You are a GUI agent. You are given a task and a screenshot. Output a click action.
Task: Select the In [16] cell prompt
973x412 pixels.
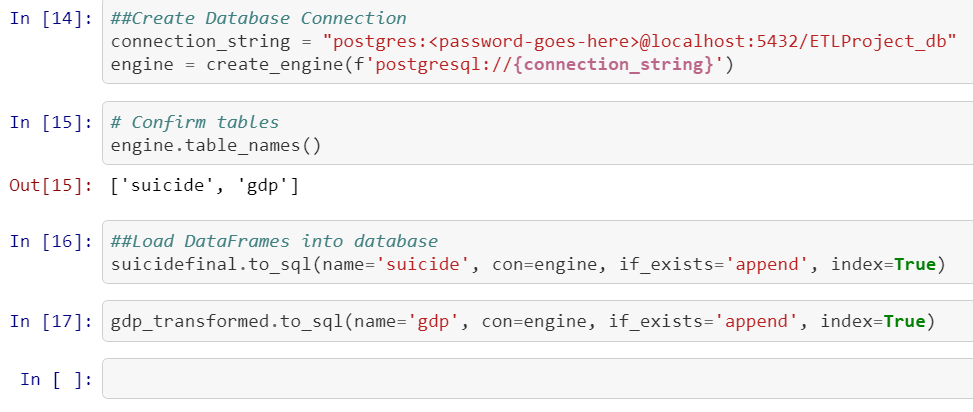[x=50, y=241]
